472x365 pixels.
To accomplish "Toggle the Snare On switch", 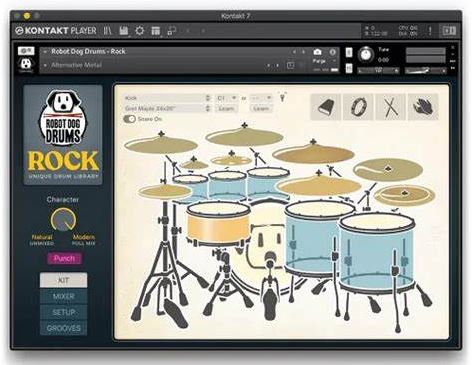I will pyautogui.click(x=129, y=119).
